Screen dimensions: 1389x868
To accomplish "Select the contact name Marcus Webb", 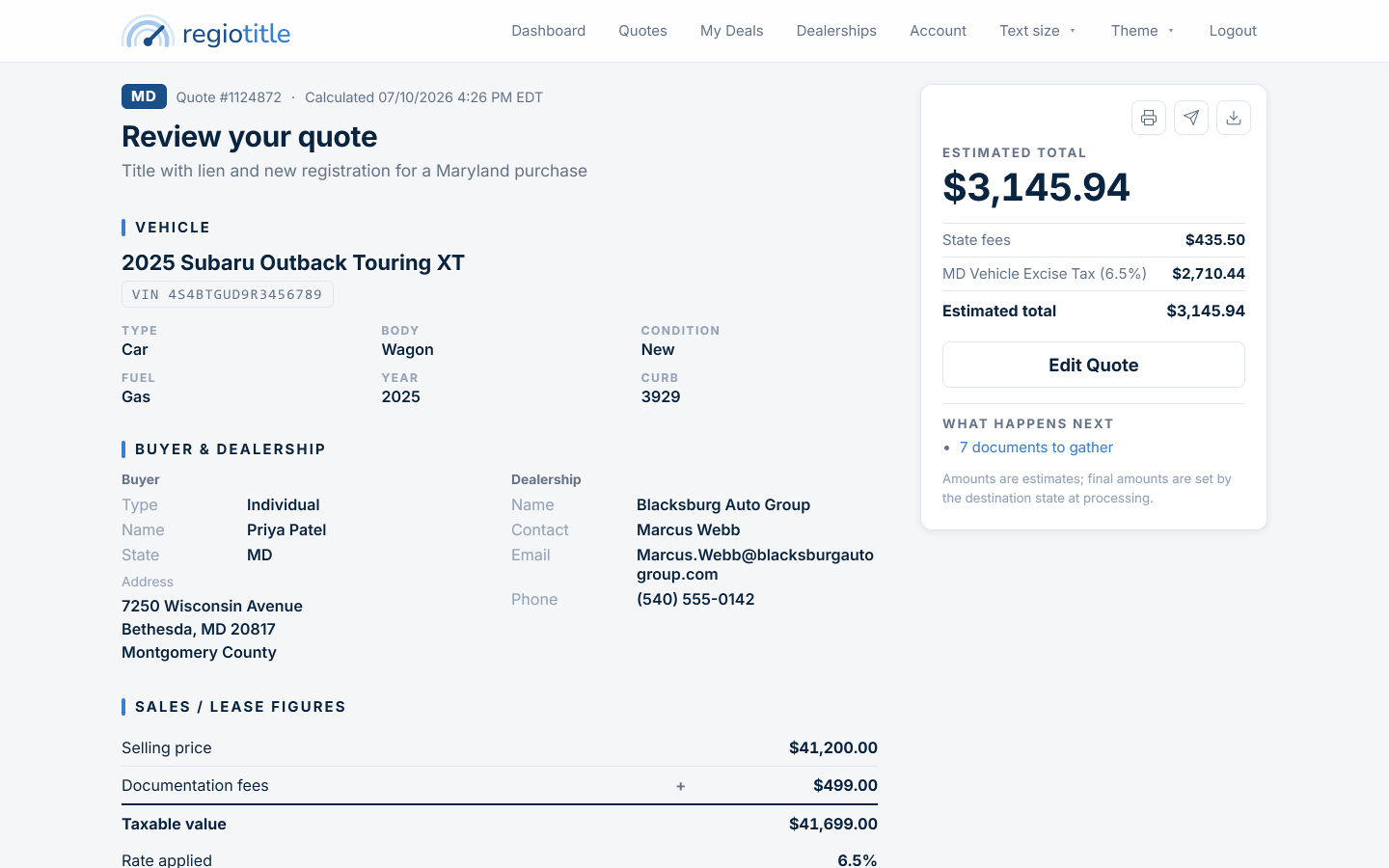I will pos(689,529).
